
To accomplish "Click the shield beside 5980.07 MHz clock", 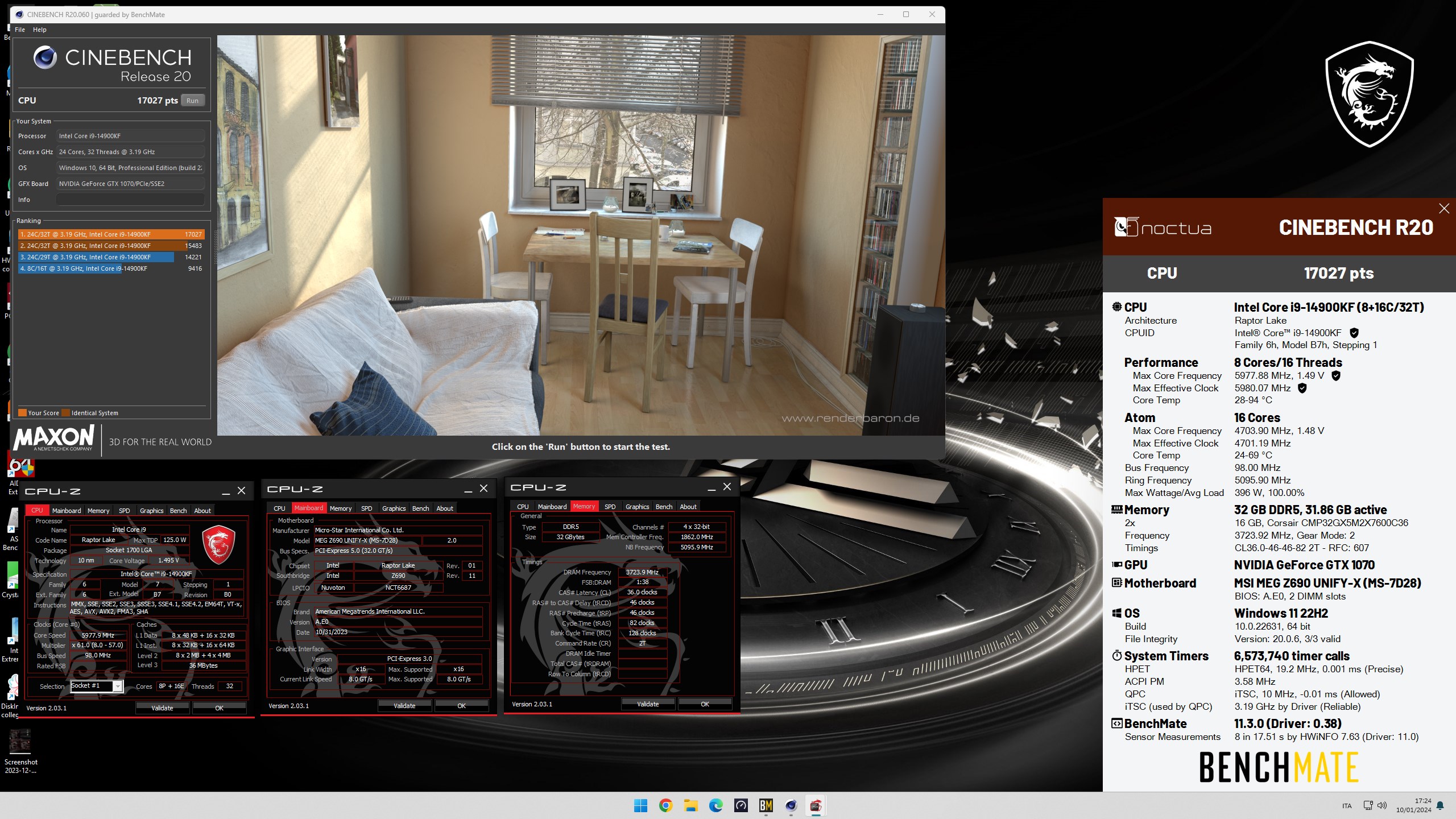I will pos(1302,388).
